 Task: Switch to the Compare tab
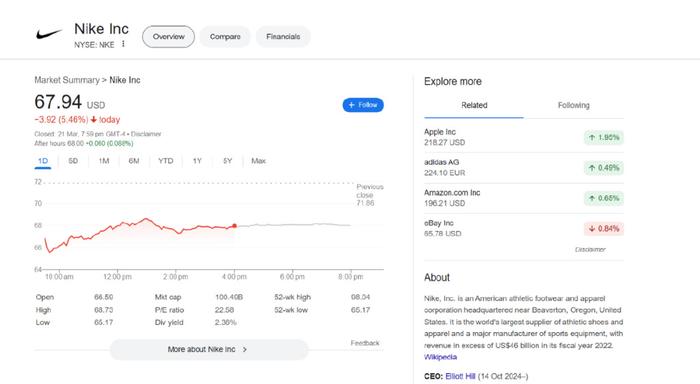coord(225,37)
